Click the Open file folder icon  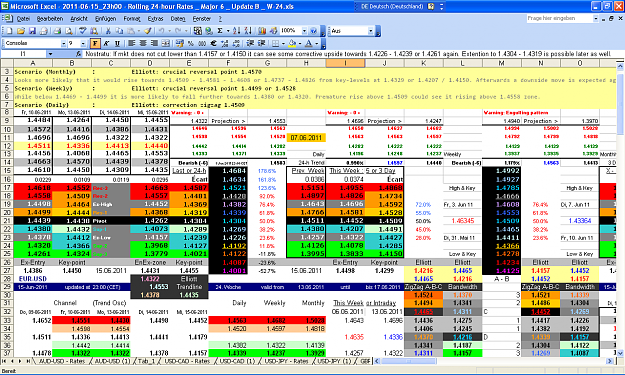point(21,31)
